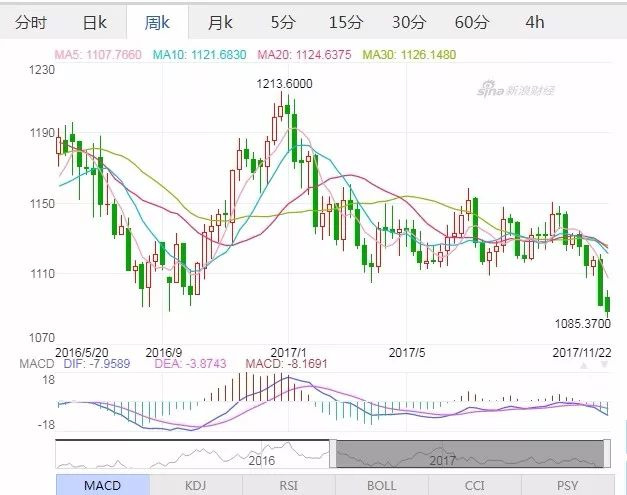Click the 2016/9 date label

point(164,352)
